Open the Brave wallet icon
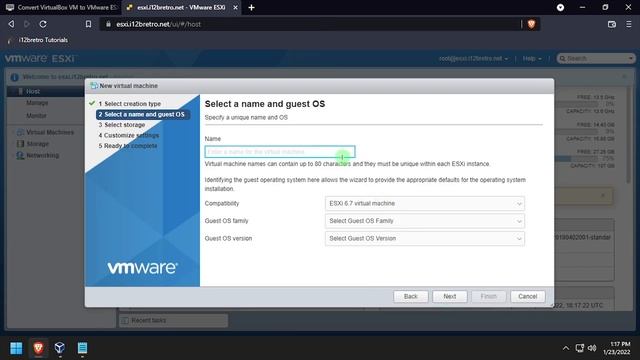The image size is (640, 360). [x=611, y=24]
